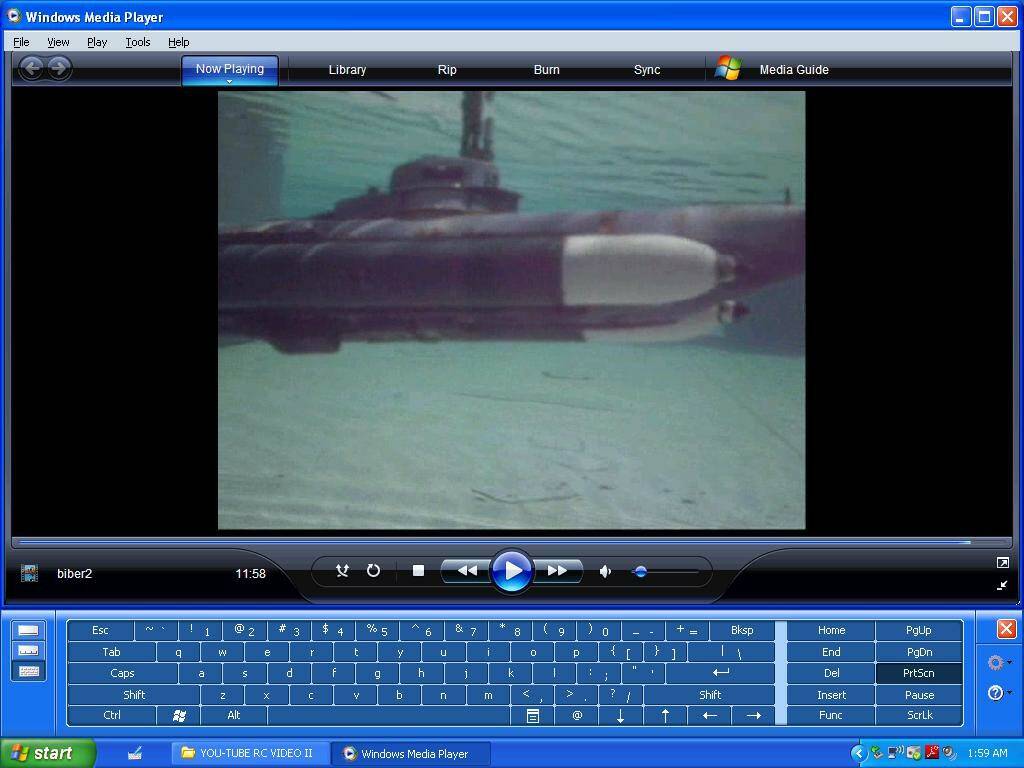Image resolution: width=1024 pixels, height=768 pixels.
Task: Click the Enter arrow key
Action: (x=720, y=673)
